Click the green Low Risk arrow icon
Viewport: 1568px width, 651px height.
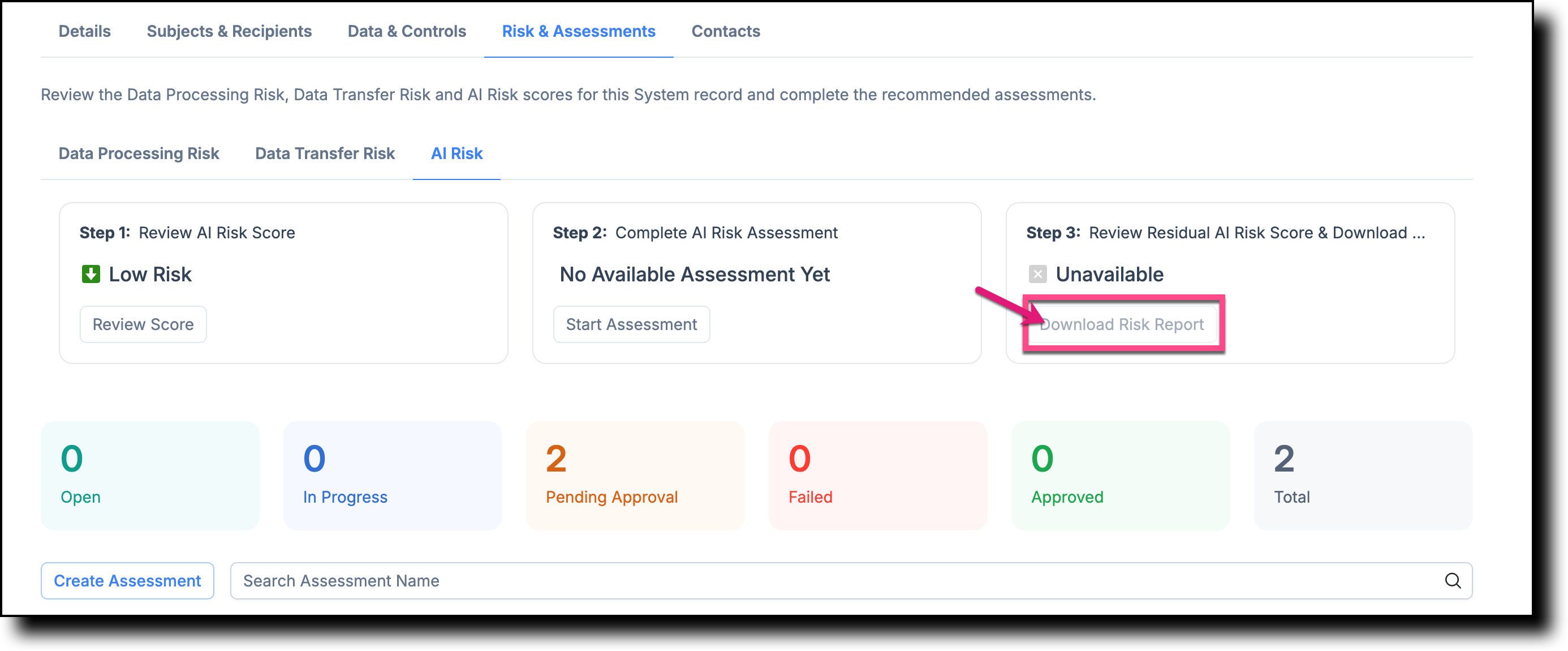(x=91, y=274)
